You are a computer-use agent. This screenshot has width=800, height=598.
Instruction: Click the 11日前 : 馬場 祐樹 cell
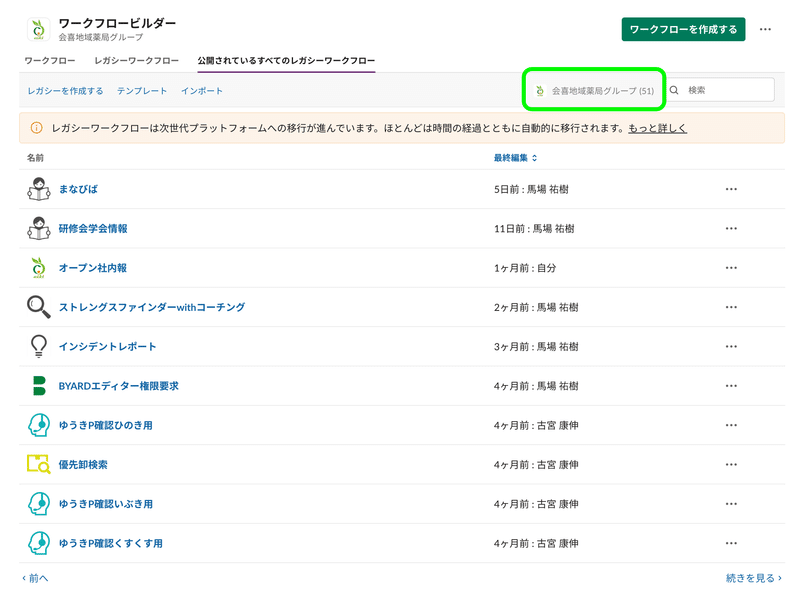tap(534, 229)
